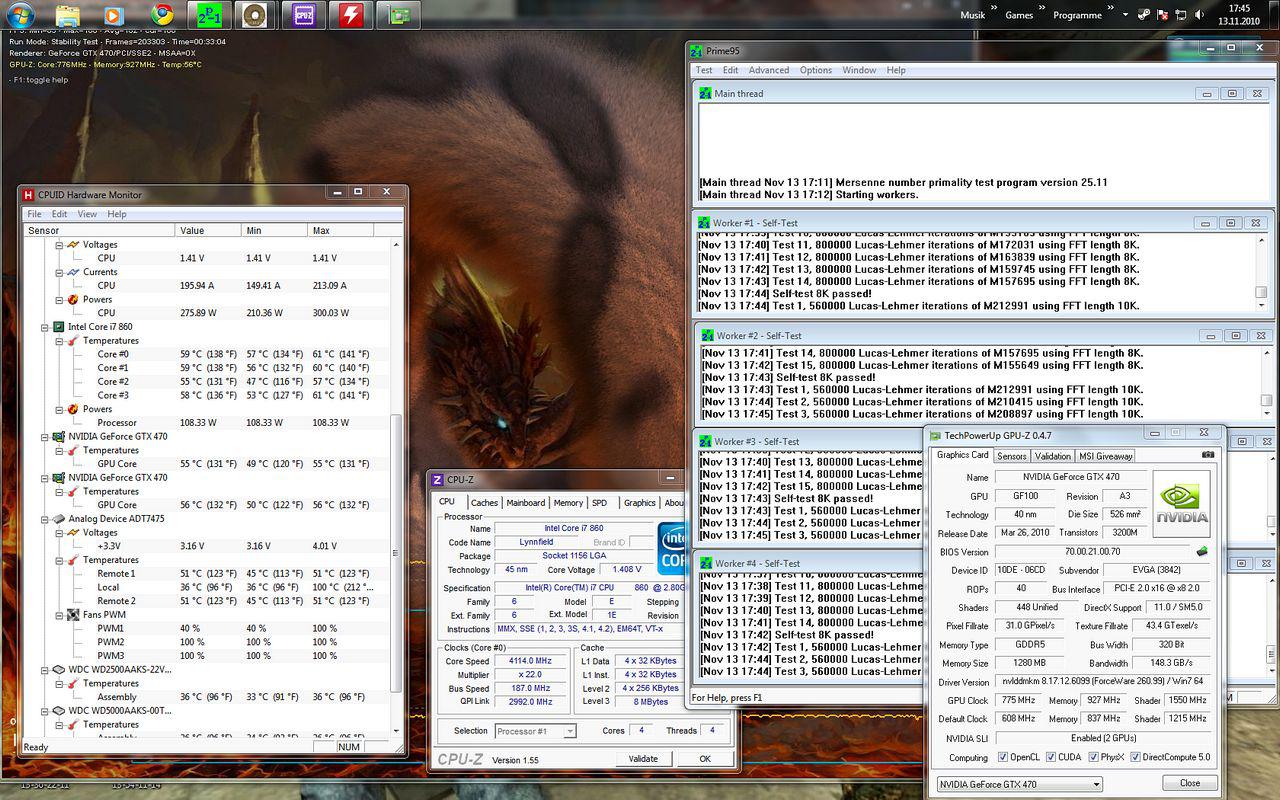Open the Advanced menu in Prime95
Screen dimensions: 1280x800
click(x=768, y=70)
